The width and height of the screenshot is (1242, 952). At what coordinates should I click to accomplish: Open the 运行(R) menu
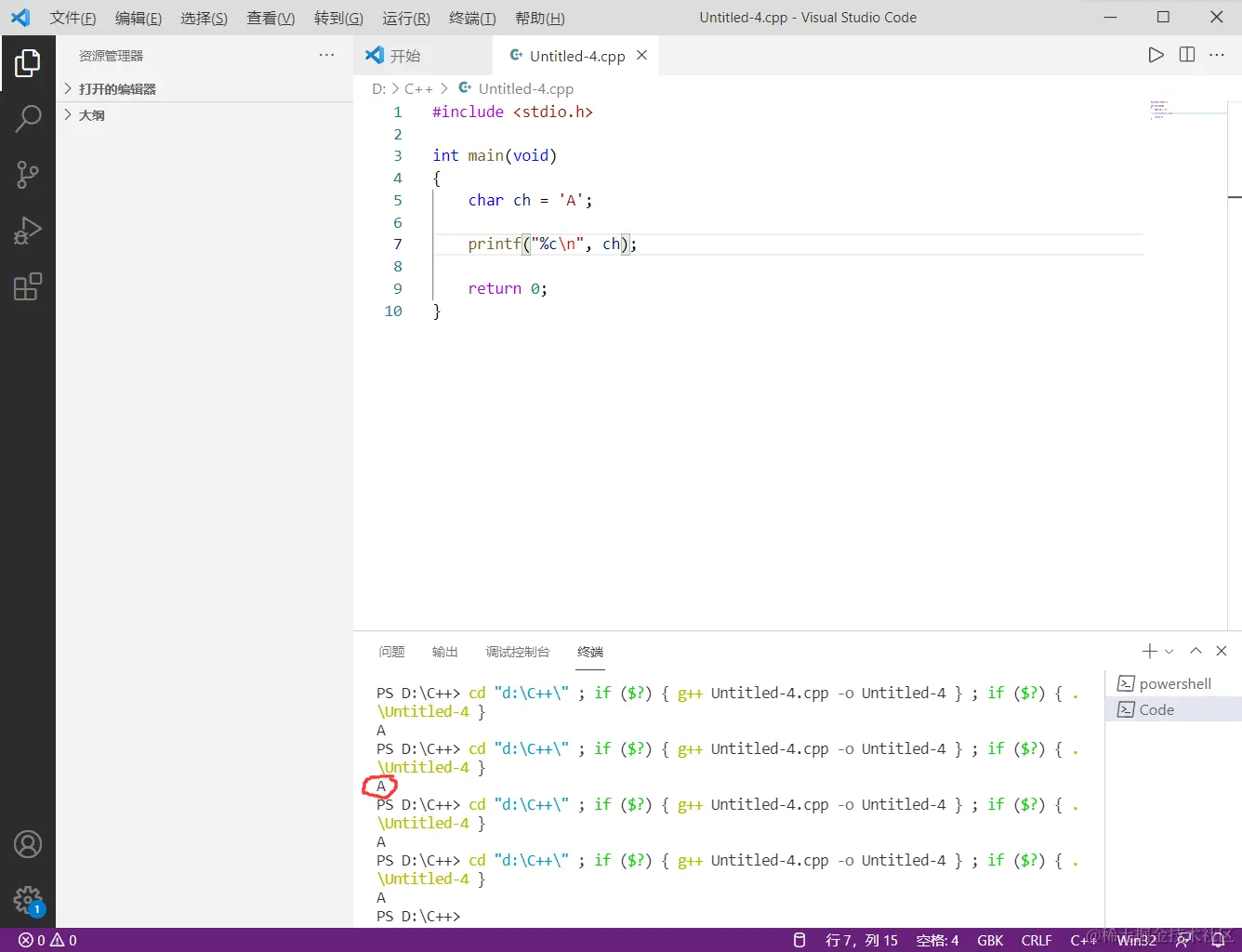(406, 18)
